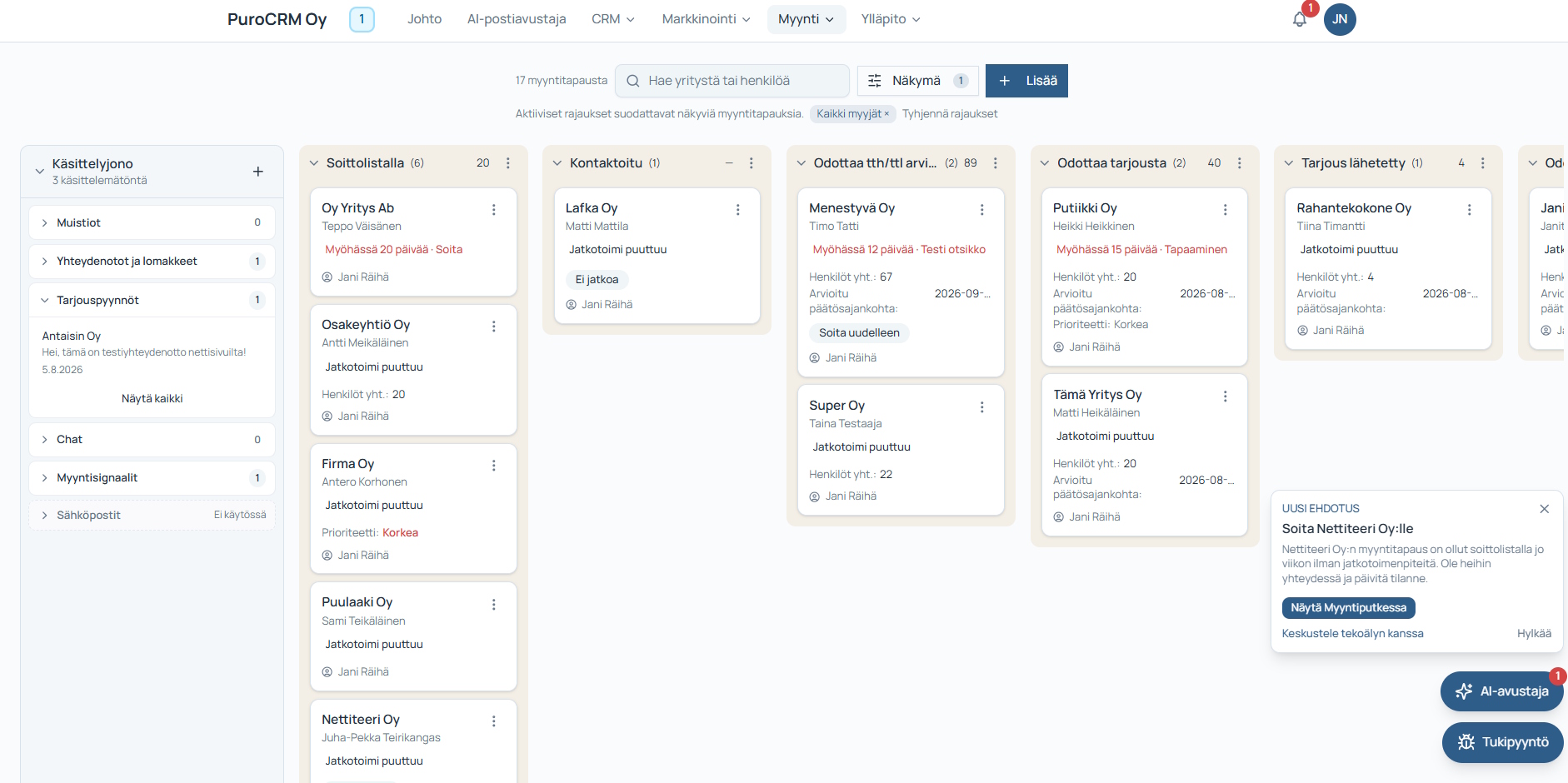Open Osakeyhtiö Oy card menu
The height and width of the screenshot is (783, 1568).
(x=494, y=327)
